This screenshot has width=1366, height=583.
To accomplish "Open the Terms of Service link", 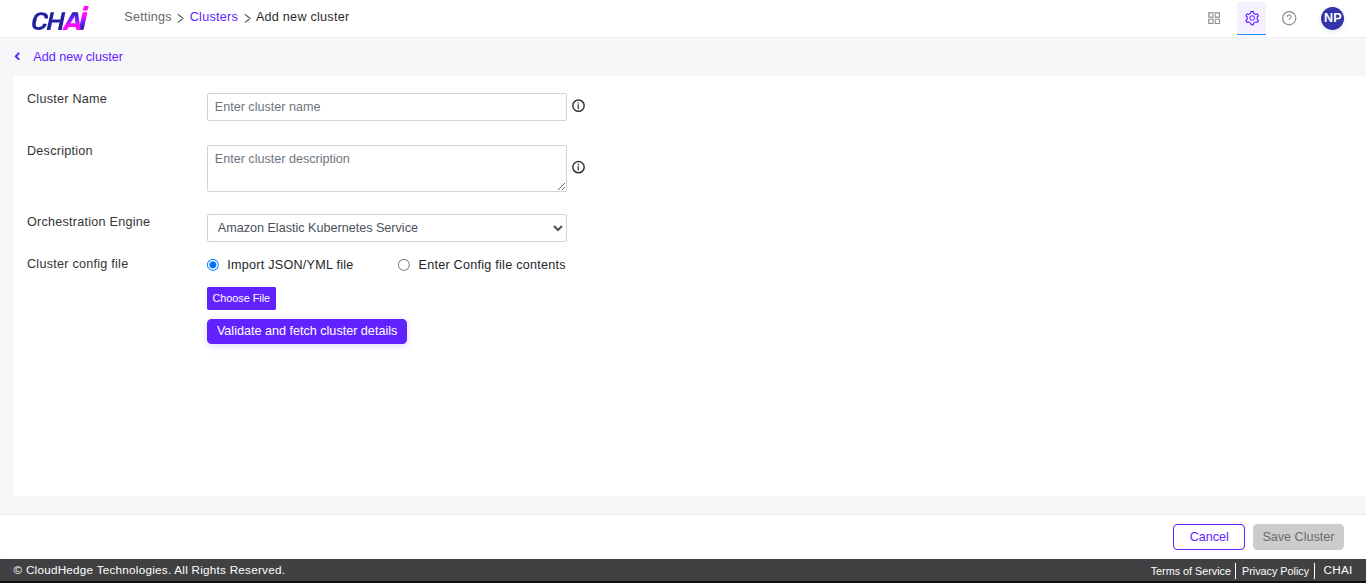I will point(1190,570).
